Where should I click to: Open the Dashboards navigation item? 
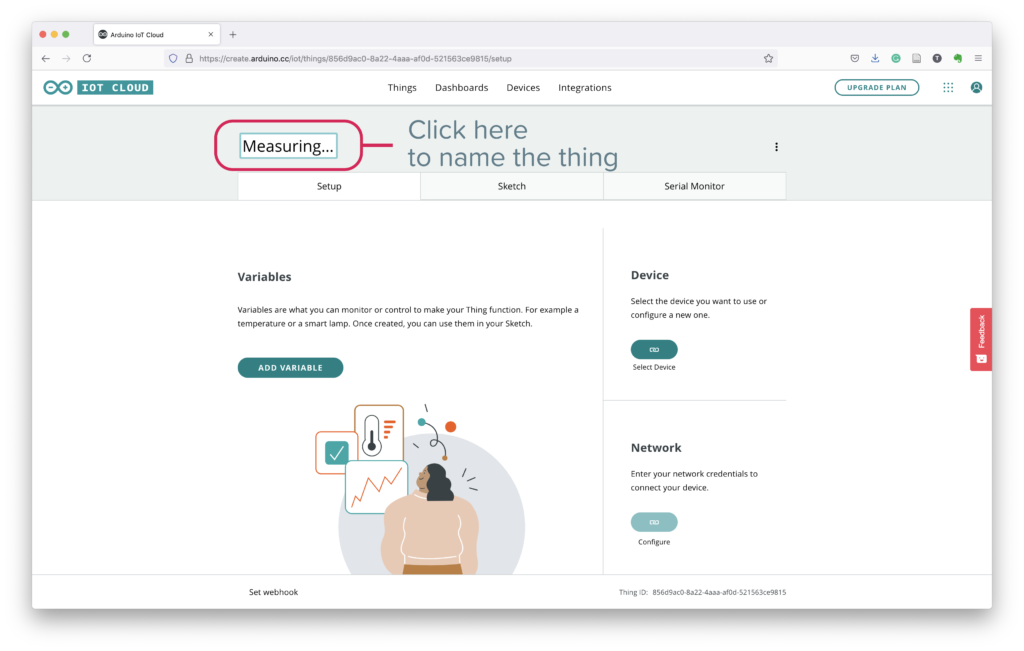point(461,87)
